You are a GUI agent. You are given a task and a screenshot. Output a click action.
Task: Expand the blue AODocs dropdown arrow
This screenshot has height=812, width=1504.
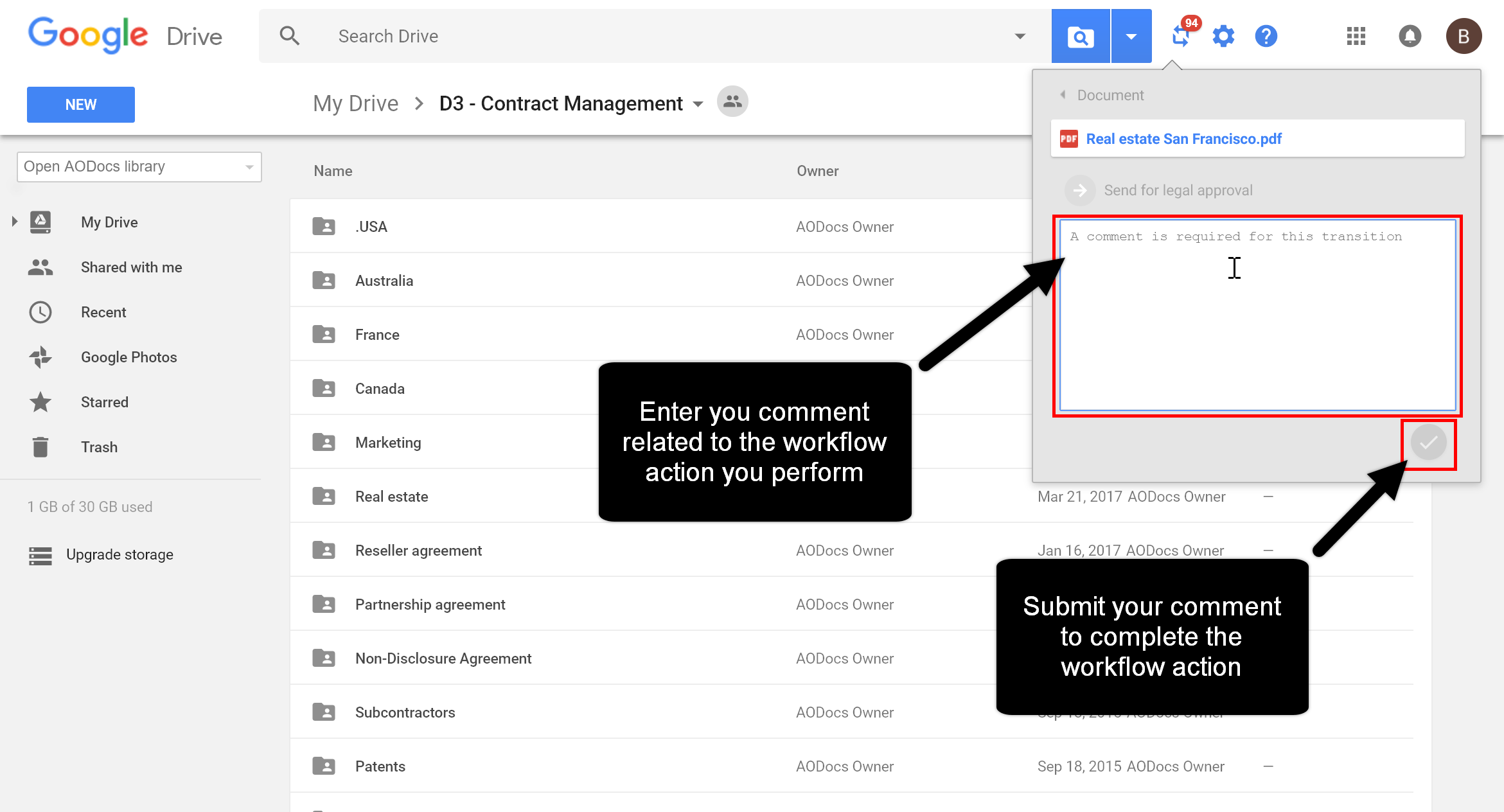pos(1131,36)
